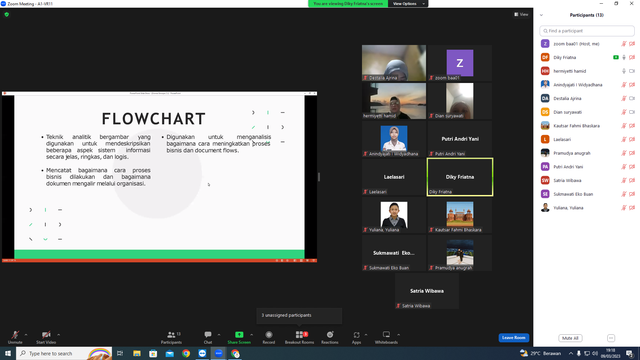The image size is (640, 360).
Task: Expand whiteboard options arrow beside Whiteboards
Action: tap(398, 335)
